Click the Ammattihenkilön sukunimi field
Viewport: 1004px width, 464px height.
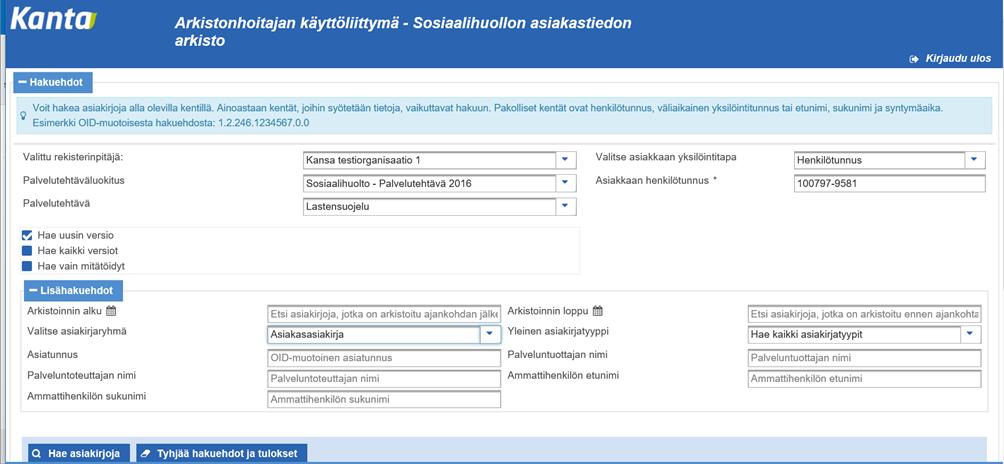(384, 399)
